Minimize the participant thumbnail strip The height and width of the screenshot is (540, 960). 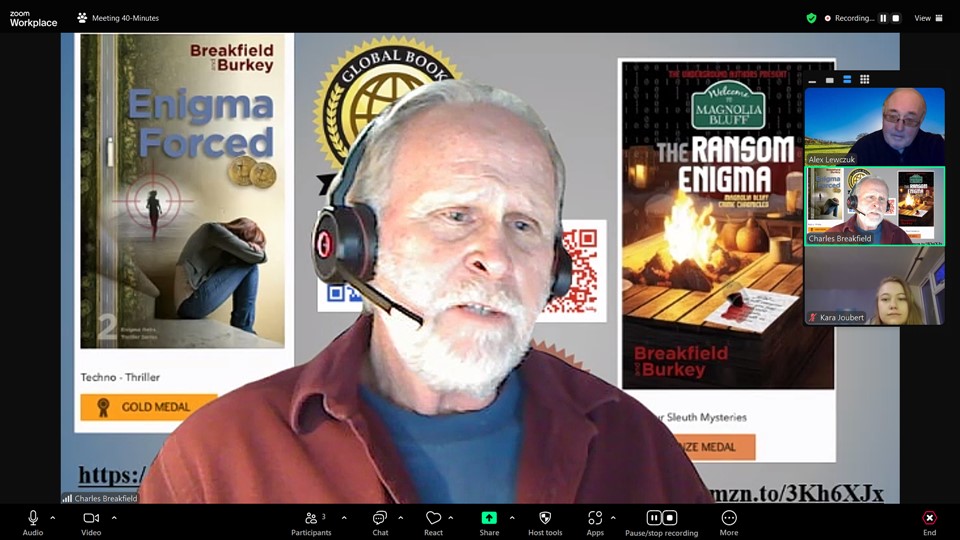click(x=812, y=80)
